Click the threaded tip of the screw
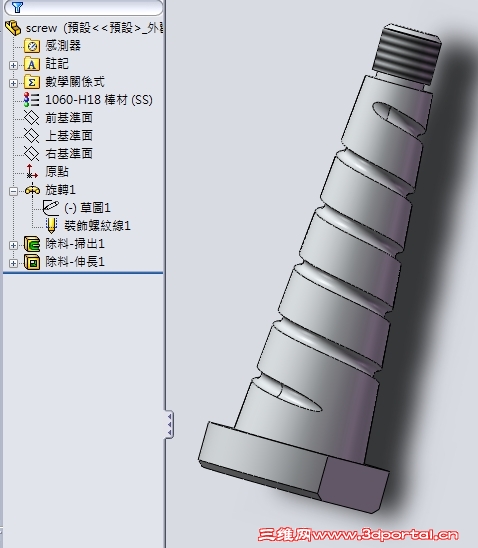478x548 pixels. point(407,55)
